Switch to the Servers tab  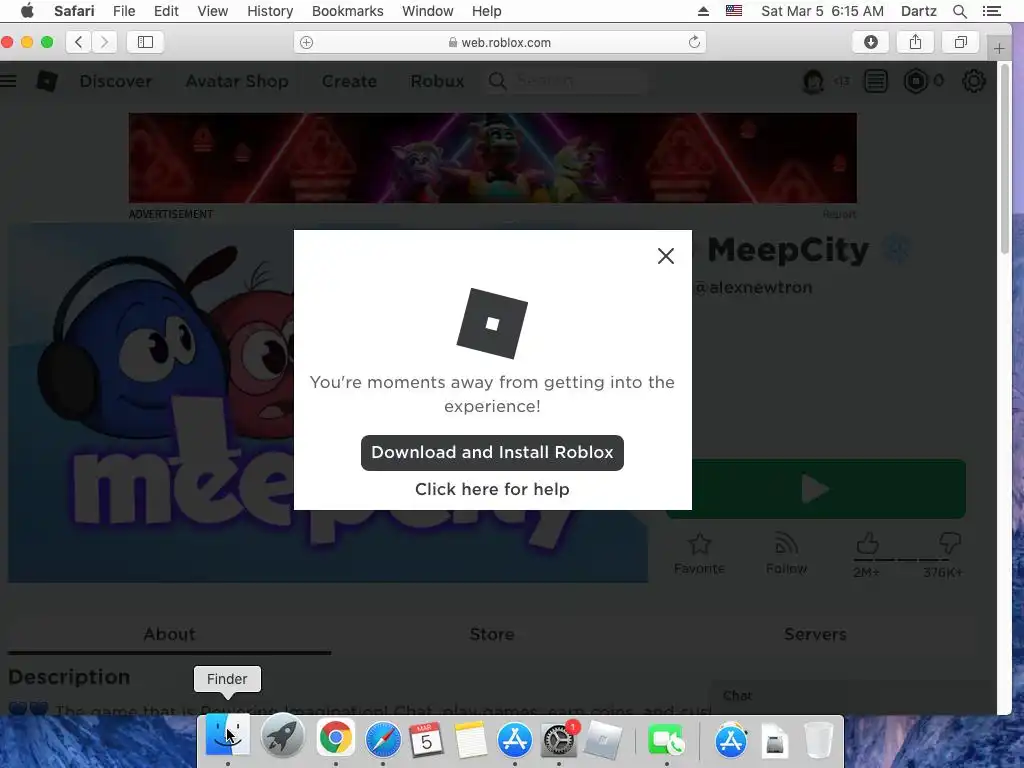[815, 634]
